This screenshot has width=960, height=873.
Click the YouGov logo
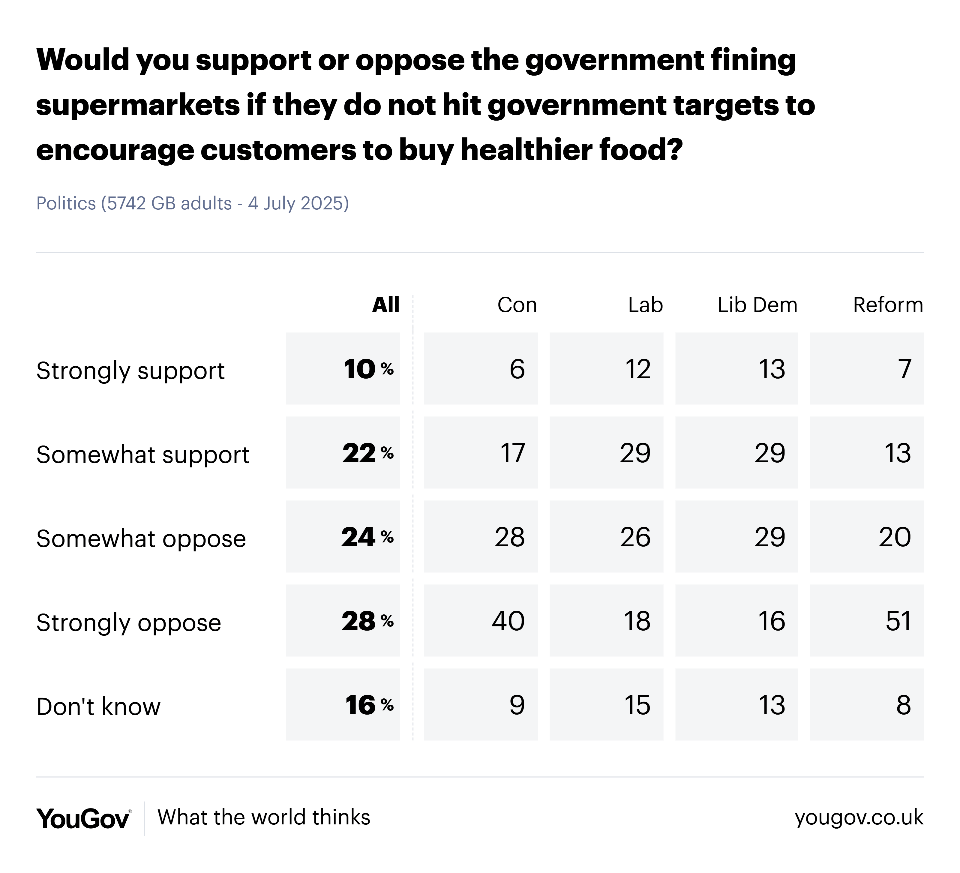(x=83, y=819)
